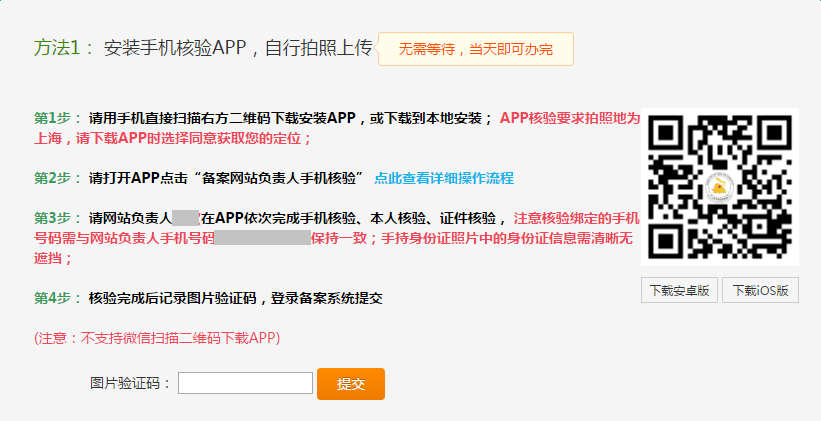The height and width of the screenshot is (421, 821).
Task: Click the grey redacted name block after 请网站负责人
Action: [186, 218]
